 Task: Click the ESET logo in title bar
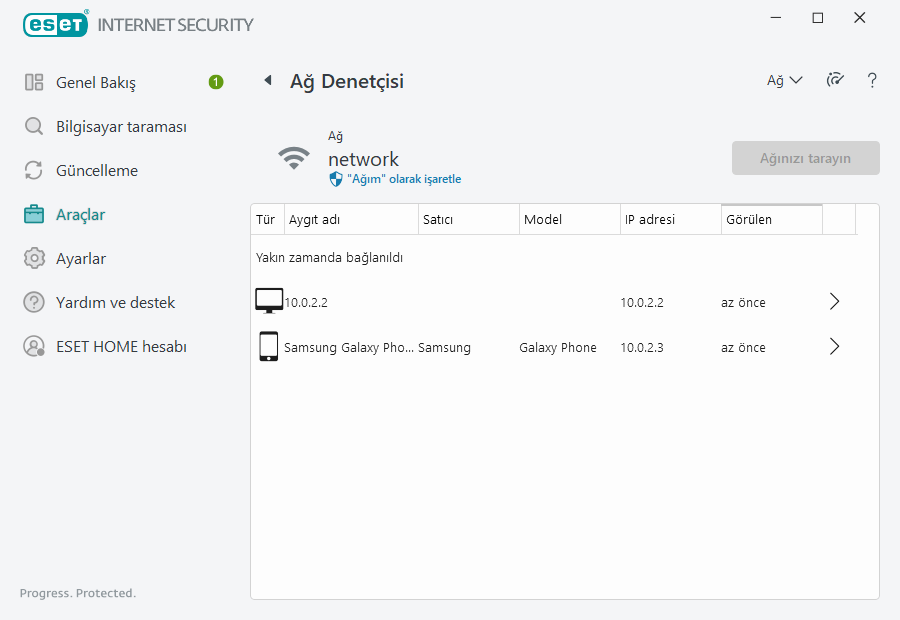[x=55, y=24]
